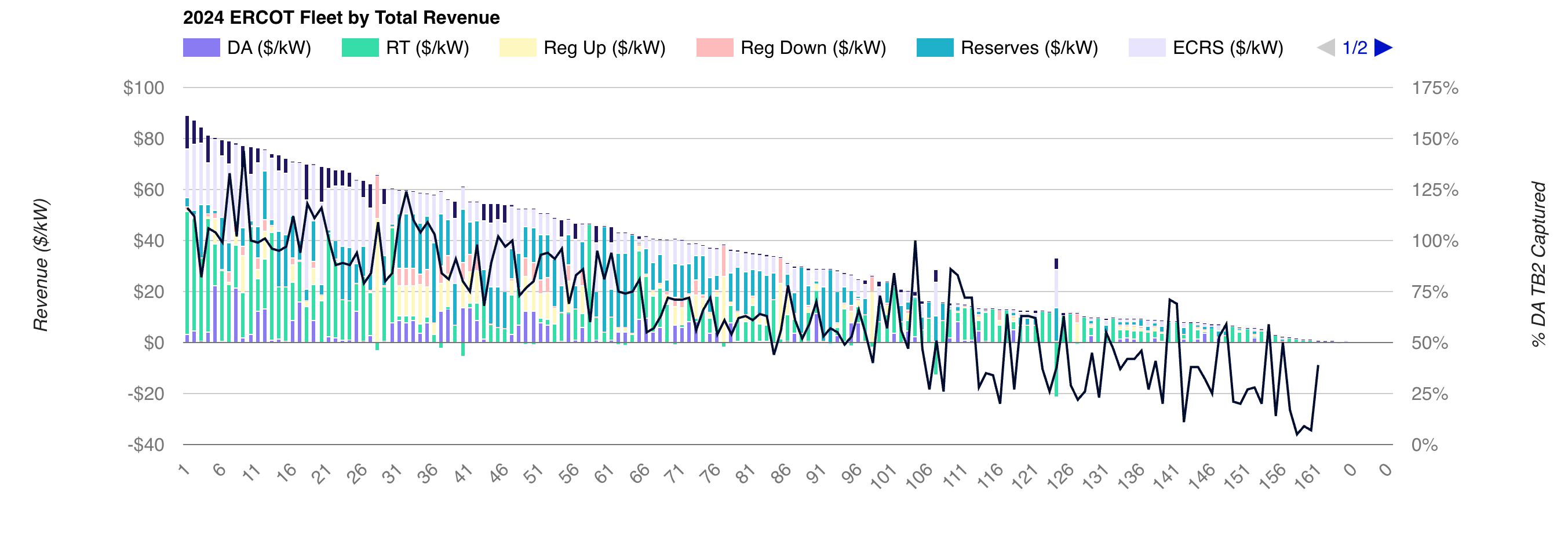The width and height of the screenshot is (1568, 546).
Task: Click the "Revenue ($/kW)" left axis title
Action: point(41,265)
